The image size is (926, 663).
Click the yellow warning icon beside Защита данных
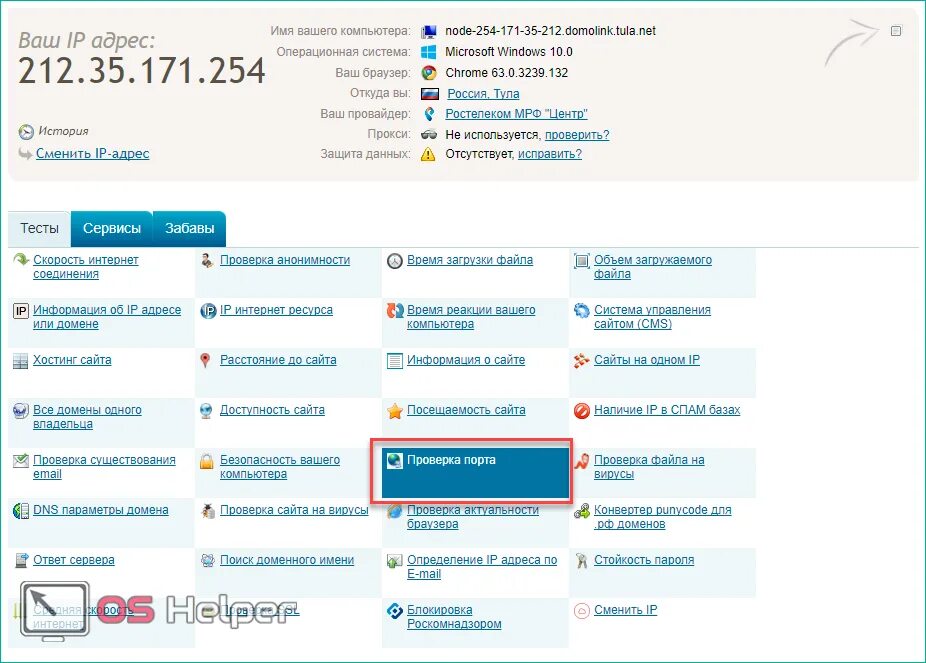click(x=428, y=154)
